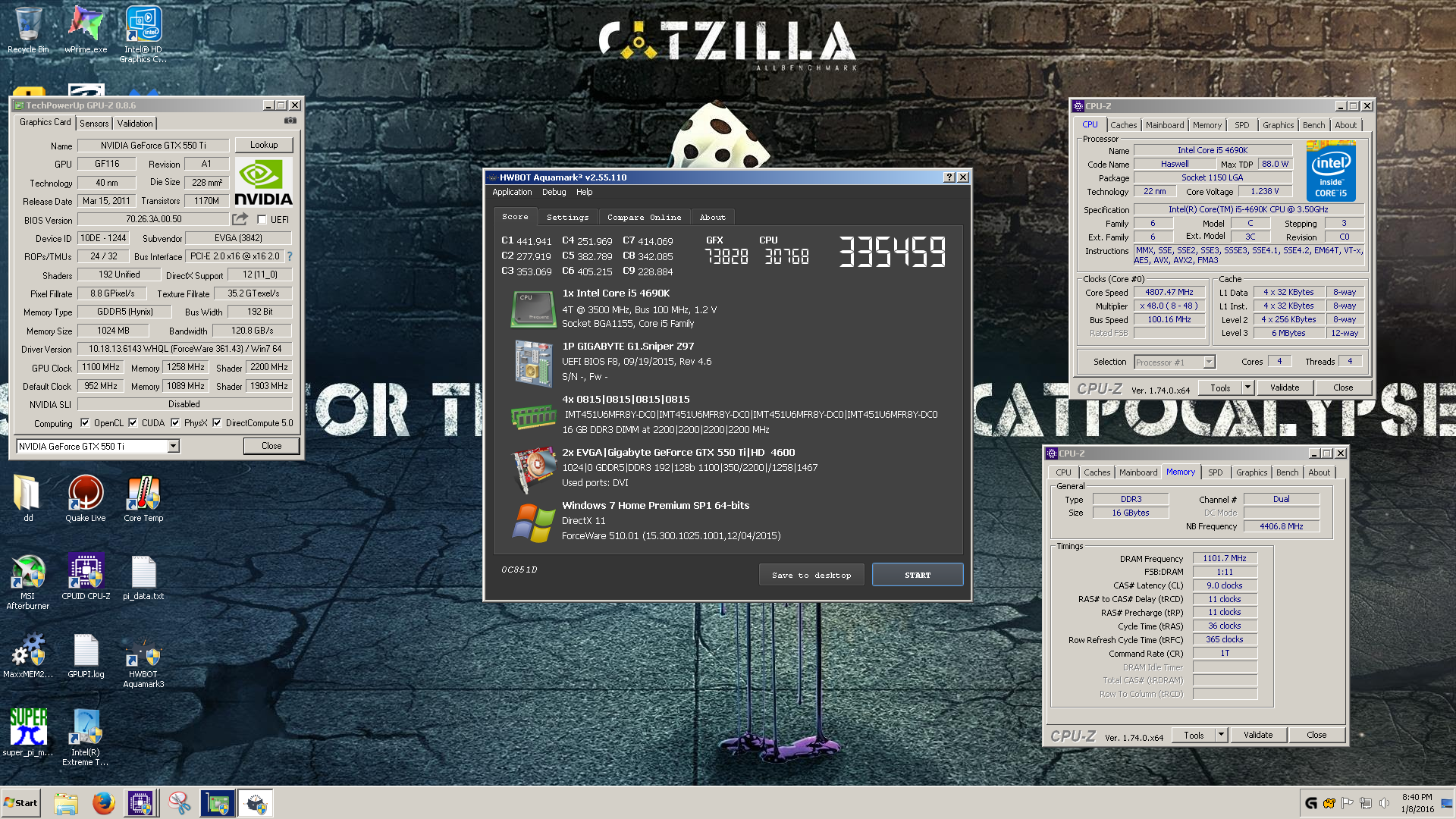Image resolution: width=1456 pixels, height=819 pixels.
Task: Click the GPU-Z screenshot camera icon
Action: click(290, 121)
